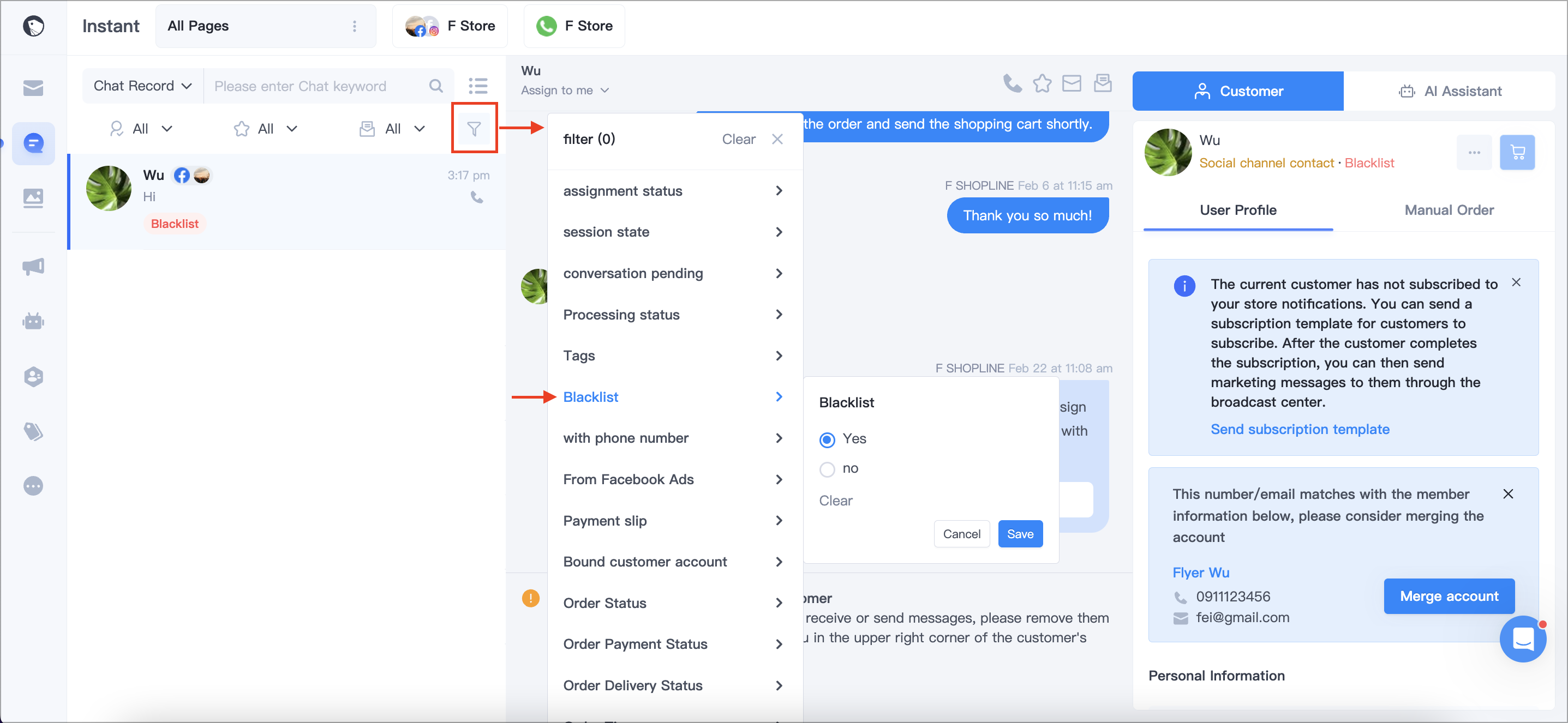Star the conversation with Wu

pyautogui.click(x=1042, y=83)
